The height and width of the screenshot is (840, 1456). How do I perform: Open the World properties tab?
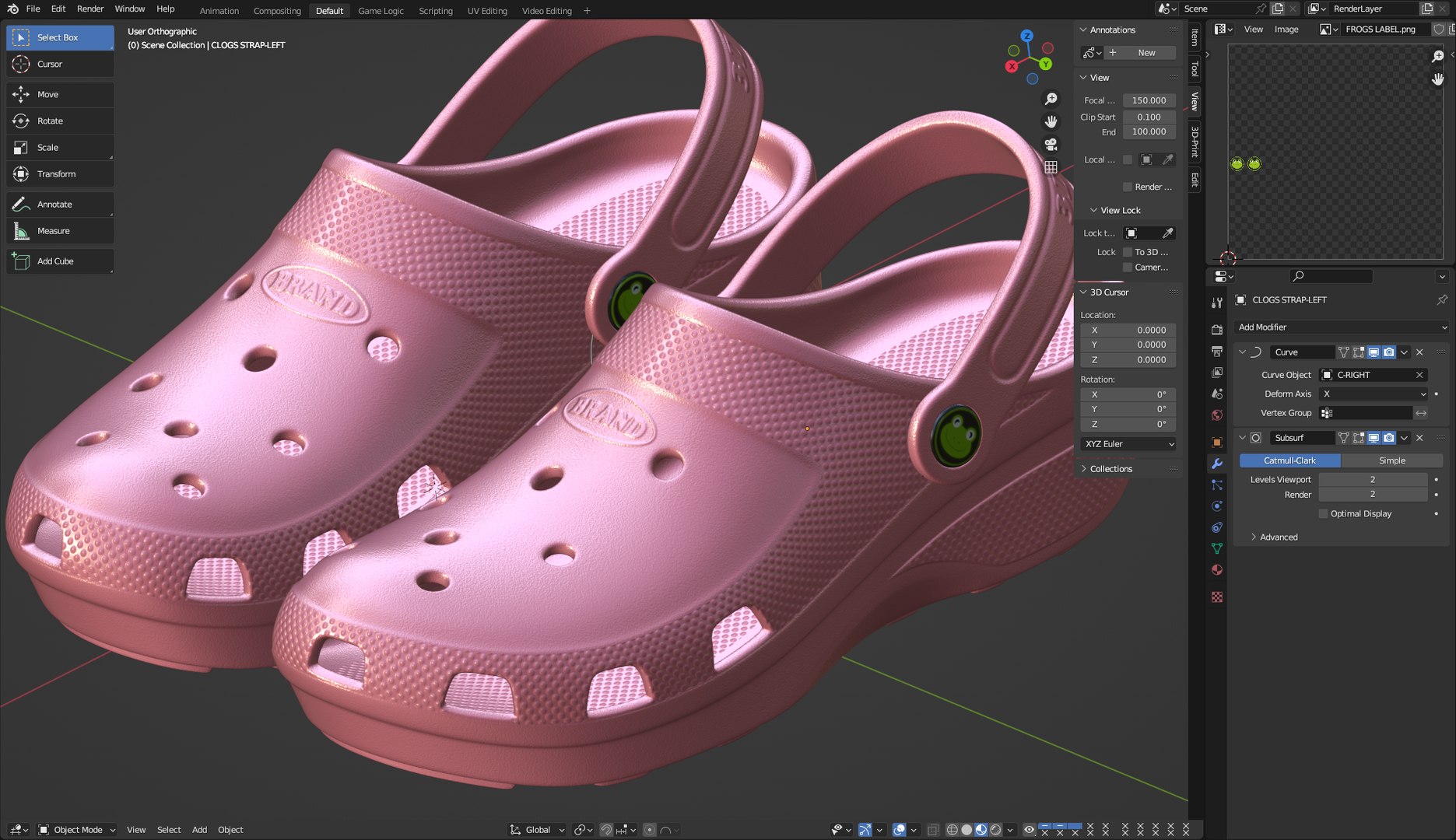tap(1217, 415)
